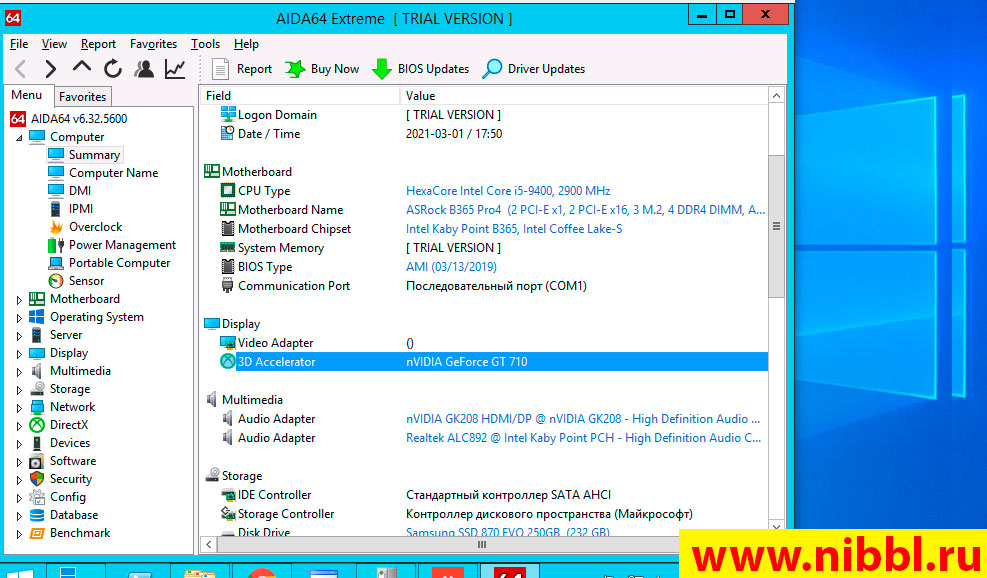Viewport: 987px width, 578px height.
Task: Select the DMI tree item
Action: pos(80,191)
